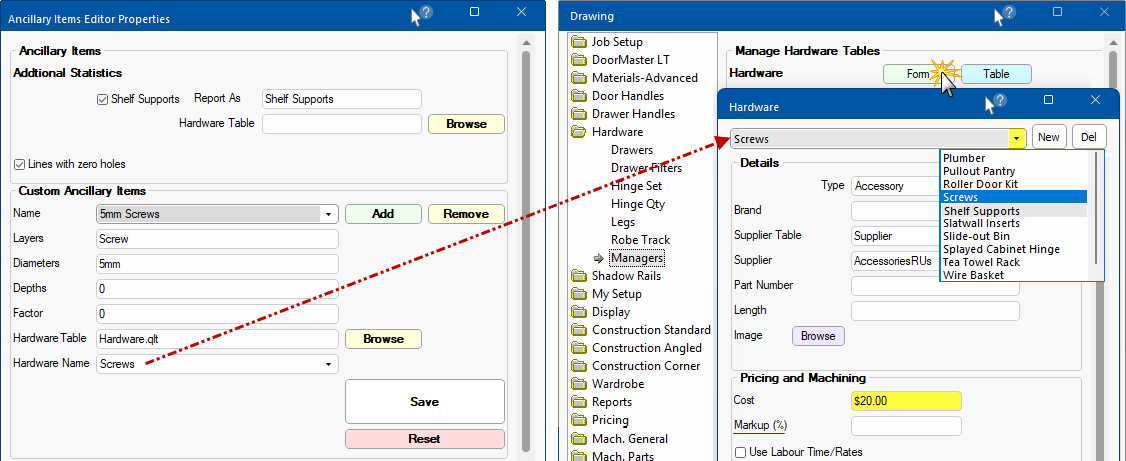
Task: Click the Pricing folder icon
Action: pyautogui.click(x=578, y=420)
